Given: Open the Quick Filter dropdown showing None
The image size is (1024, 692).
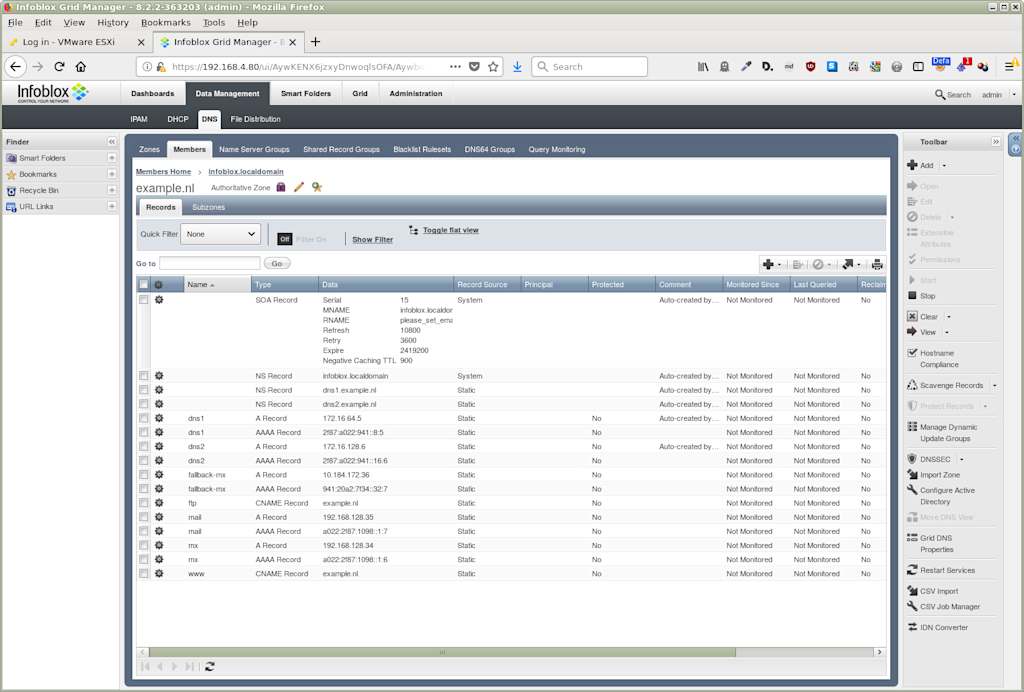Looking at the screenshot, I should [x=220, y=234].
